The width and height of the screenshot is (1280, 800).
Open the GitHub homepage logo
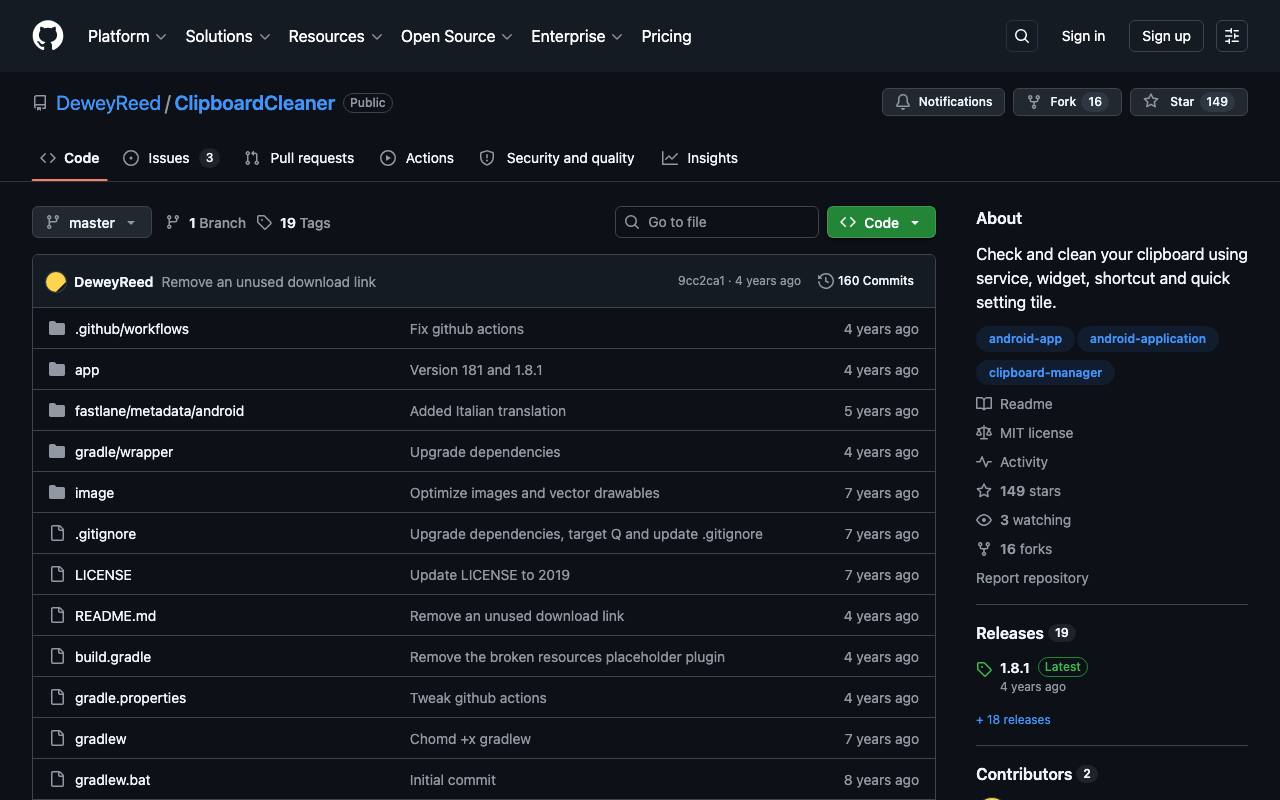point(48,36)
